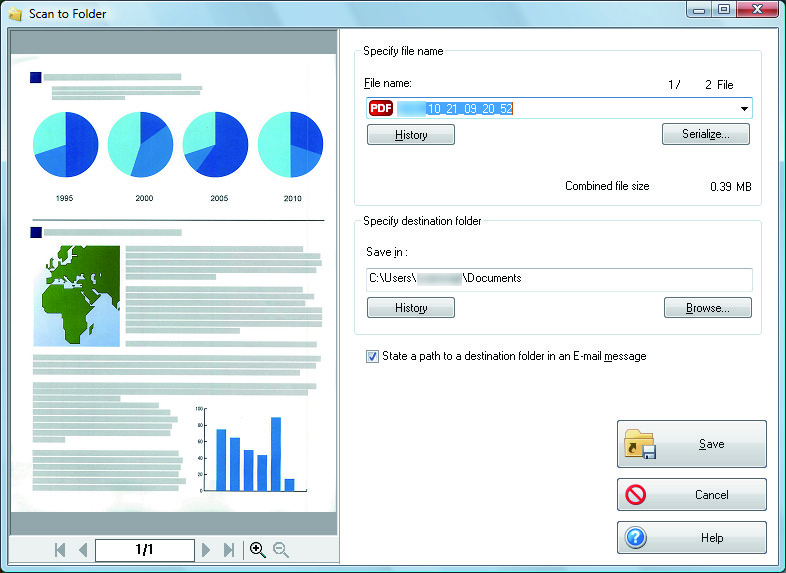Click the Scan to Folder title icon
The image size is (786, 573).
15,14
